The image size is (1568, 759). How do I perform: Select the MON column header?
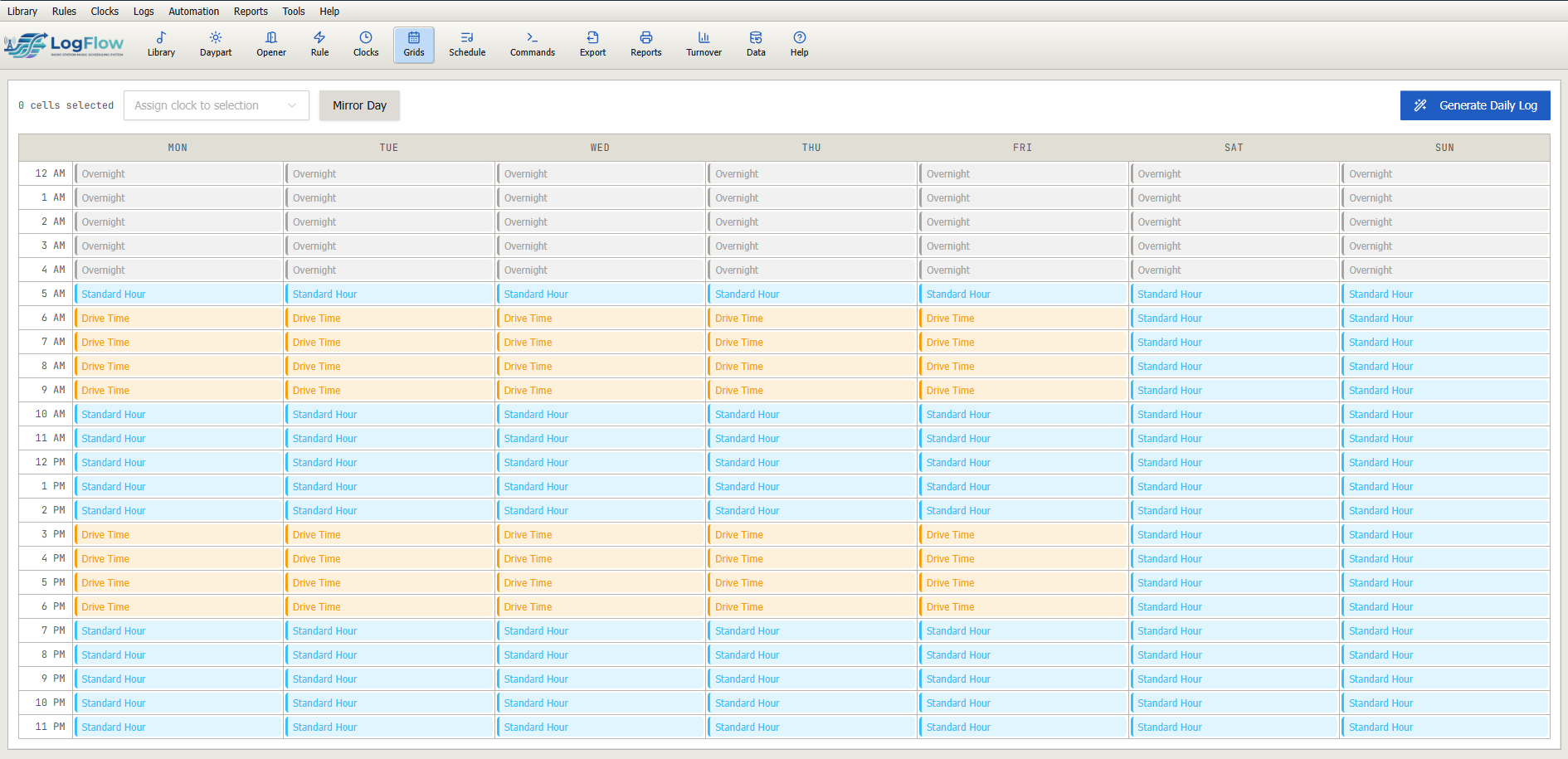(178, 148)
